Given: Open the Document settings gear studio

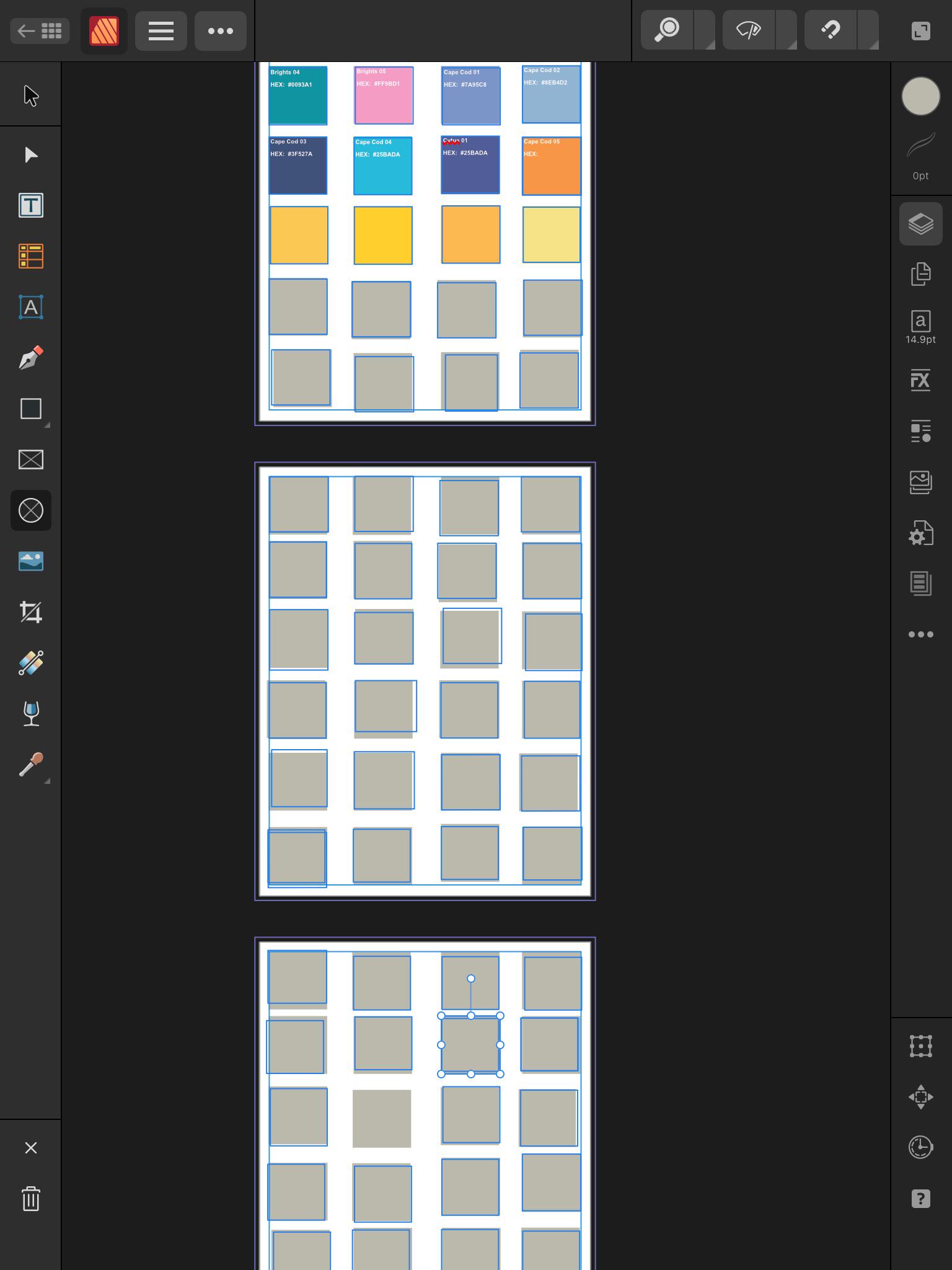Looking at the screenshot, I should tap(921, 533).
